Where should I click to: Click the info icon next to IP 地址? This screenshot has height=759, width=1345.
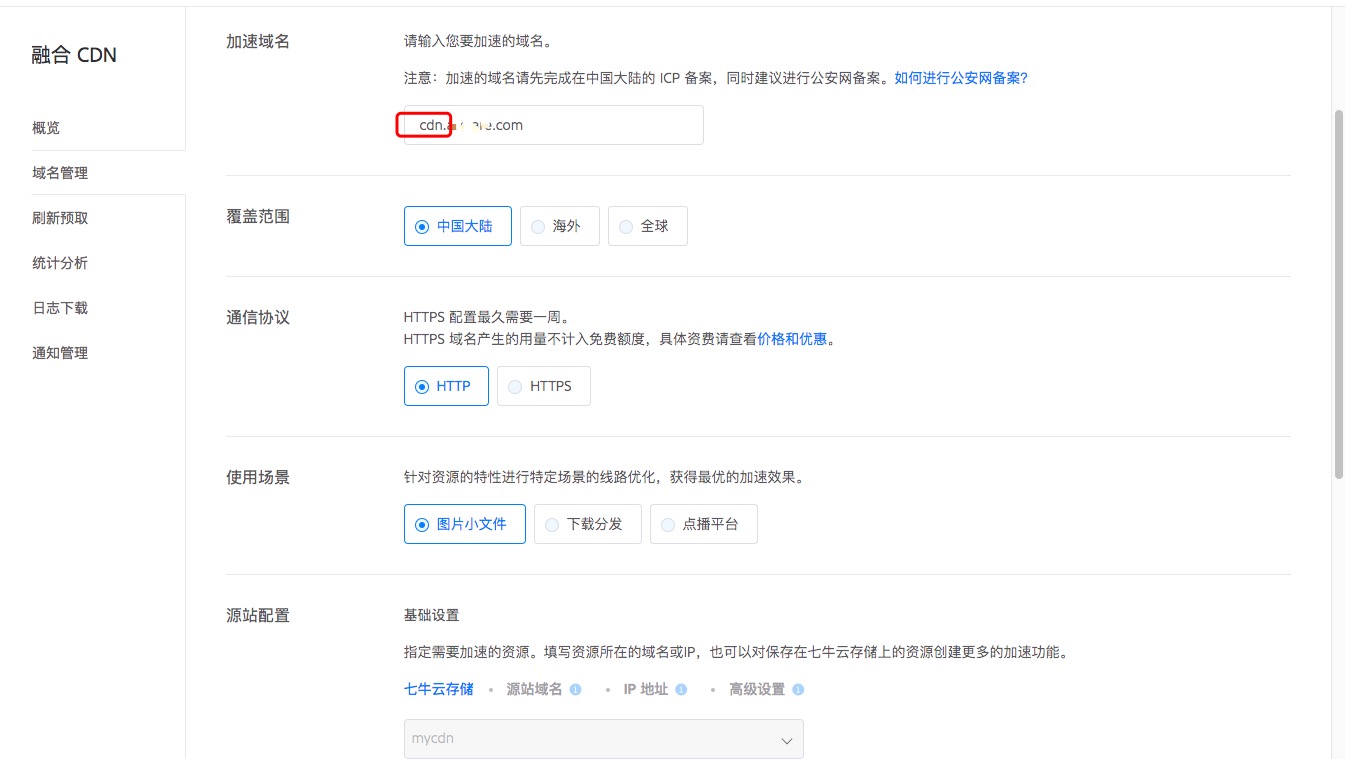[681, 690]
